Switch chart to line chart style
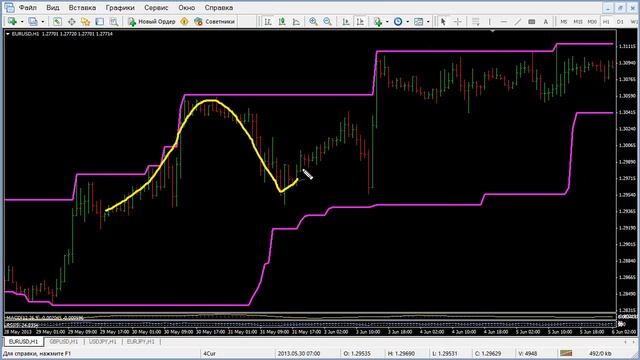This screenshot has height=360, width=640. tap(296, 22)
